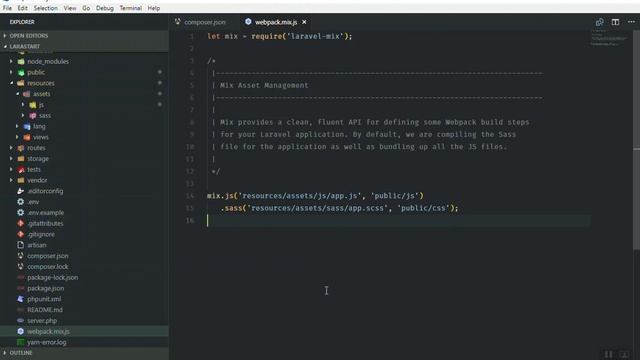Click the editor vertical scrollbar thumb
This screenshot has height=360, width=640.
pyautogui.click(x=636, y=139)
